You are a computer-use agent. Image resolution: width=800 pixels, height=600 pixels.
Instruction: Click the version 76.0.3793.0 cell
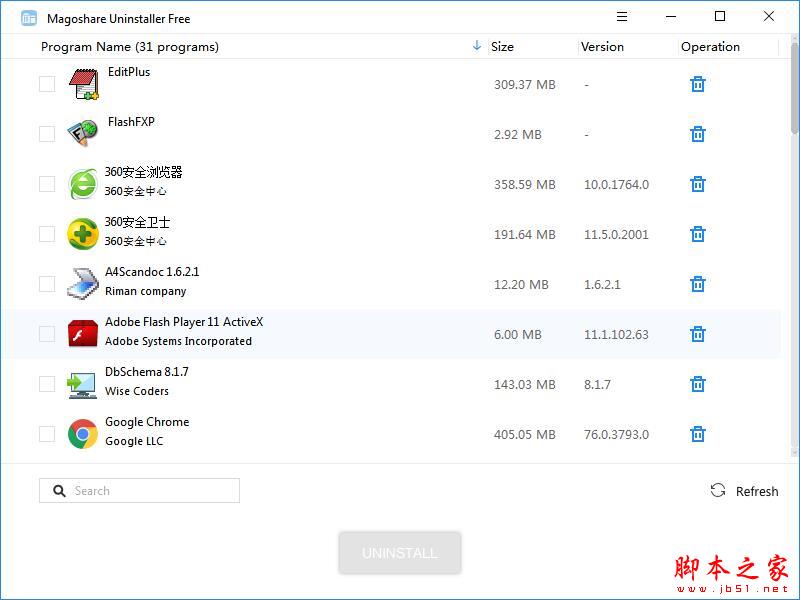pos(616,435)
